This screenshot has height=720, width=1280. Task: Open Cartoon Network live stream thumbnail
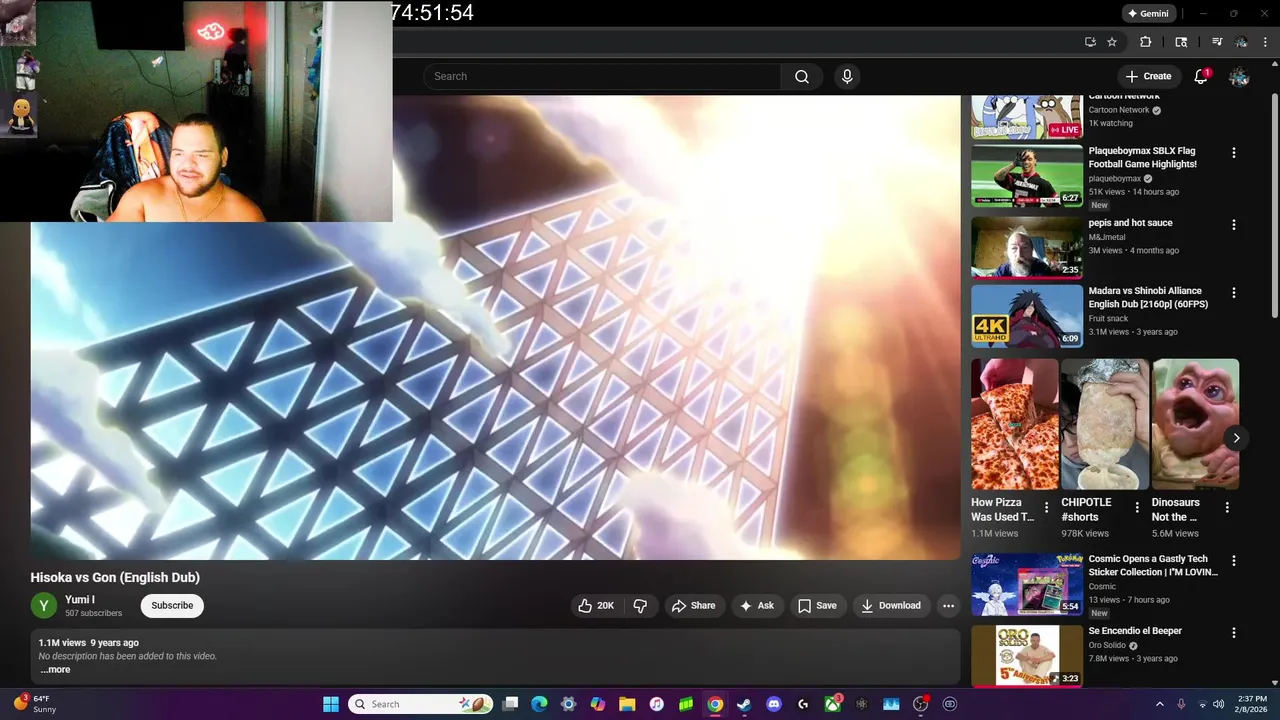[1027, 117]
